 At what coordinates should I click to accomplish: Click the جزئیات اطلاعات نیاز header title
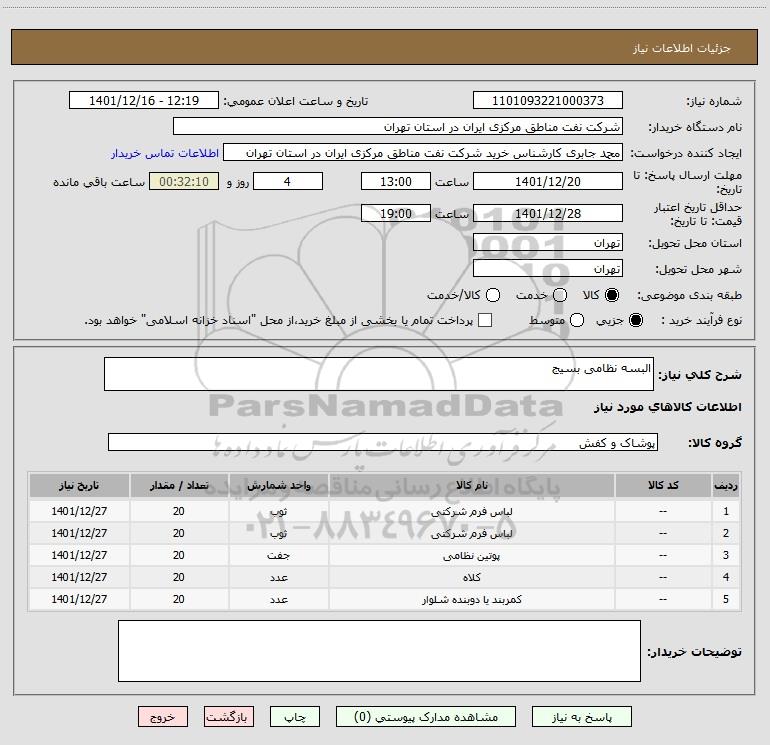click(x=681, y=48)
